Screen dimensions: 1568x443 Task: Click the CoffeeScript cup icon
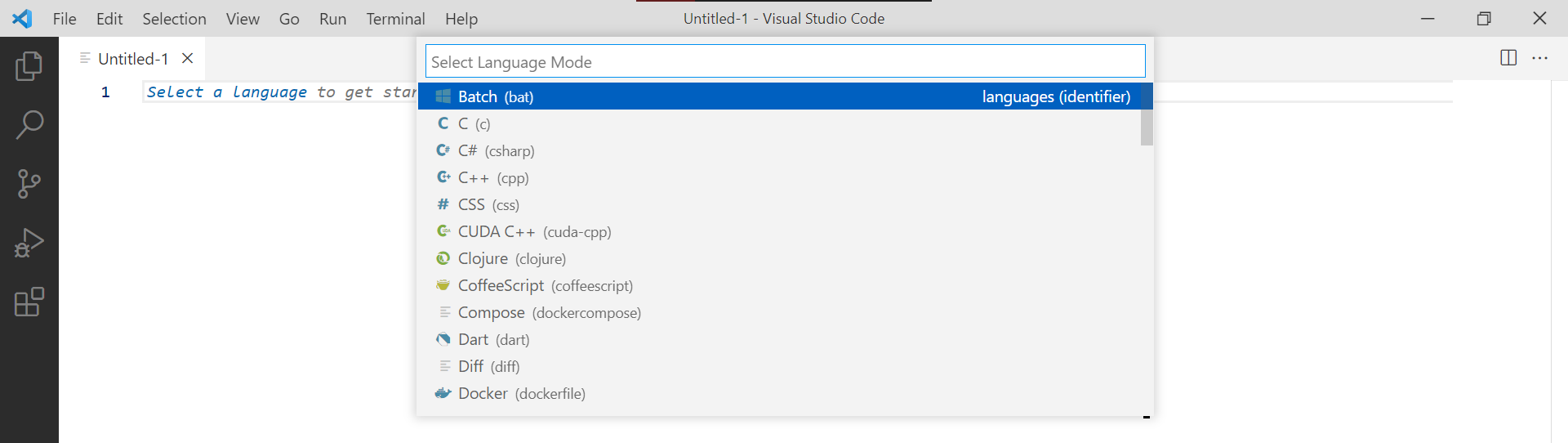(443, 285)
